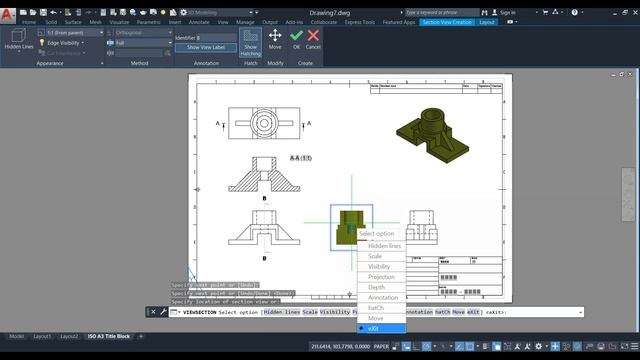640x360 pixels.
Task: Select the ISO A3 Title Block layout tab
Action: click(109, 336)
